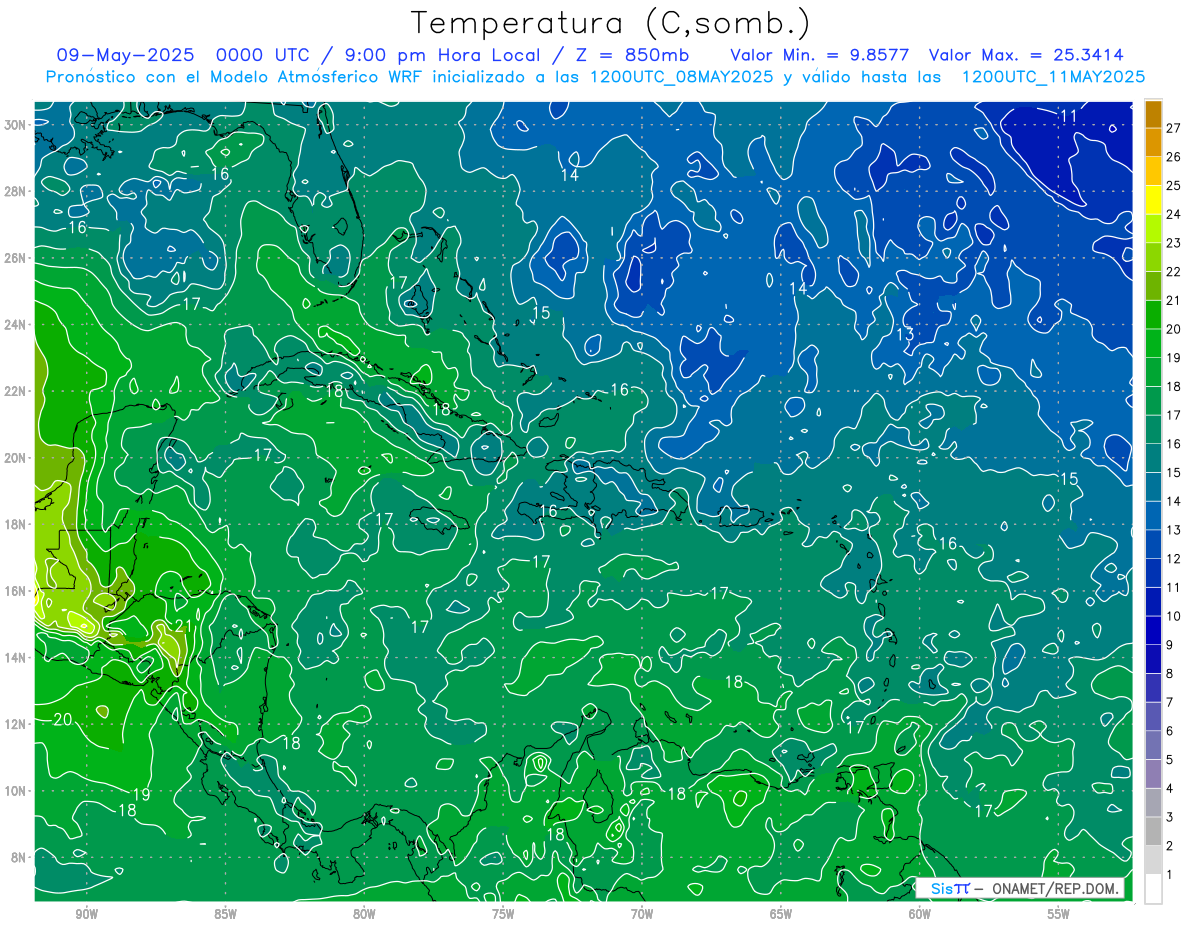Click the "13" contour label on the map
The height and width of the screenshot is (927, 1200).
pyautogui.click(x=905, y=334)
